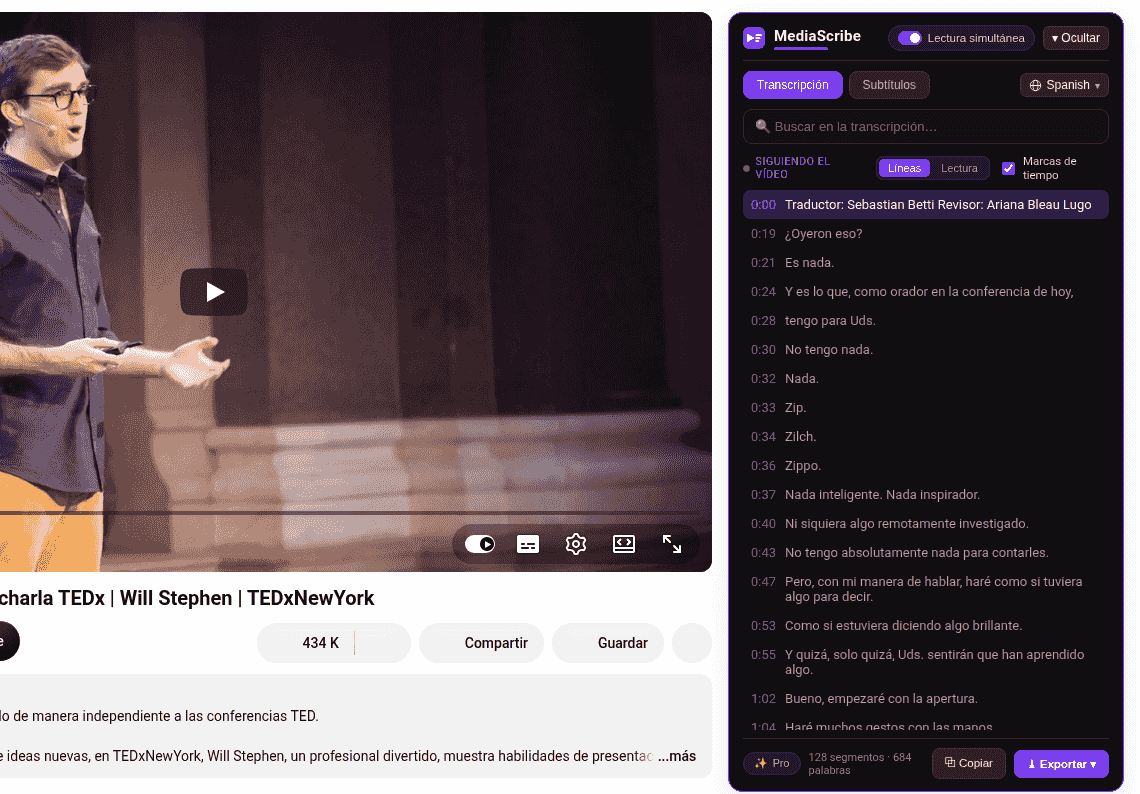Open the Subtítulos tab
This screenshot has width=1140, height=794.
pyautogui.click(x=888, y=85)
